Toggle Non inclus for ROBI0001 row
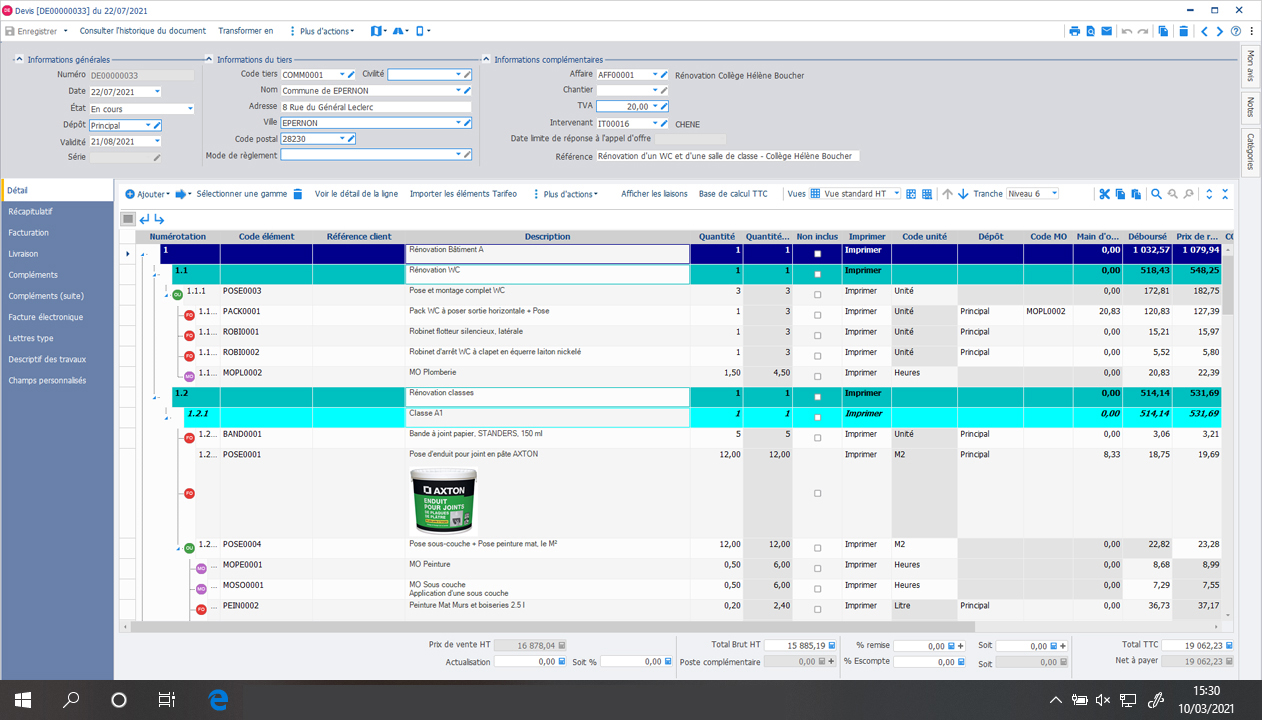1262x720 pixels. tap(817, 335)
